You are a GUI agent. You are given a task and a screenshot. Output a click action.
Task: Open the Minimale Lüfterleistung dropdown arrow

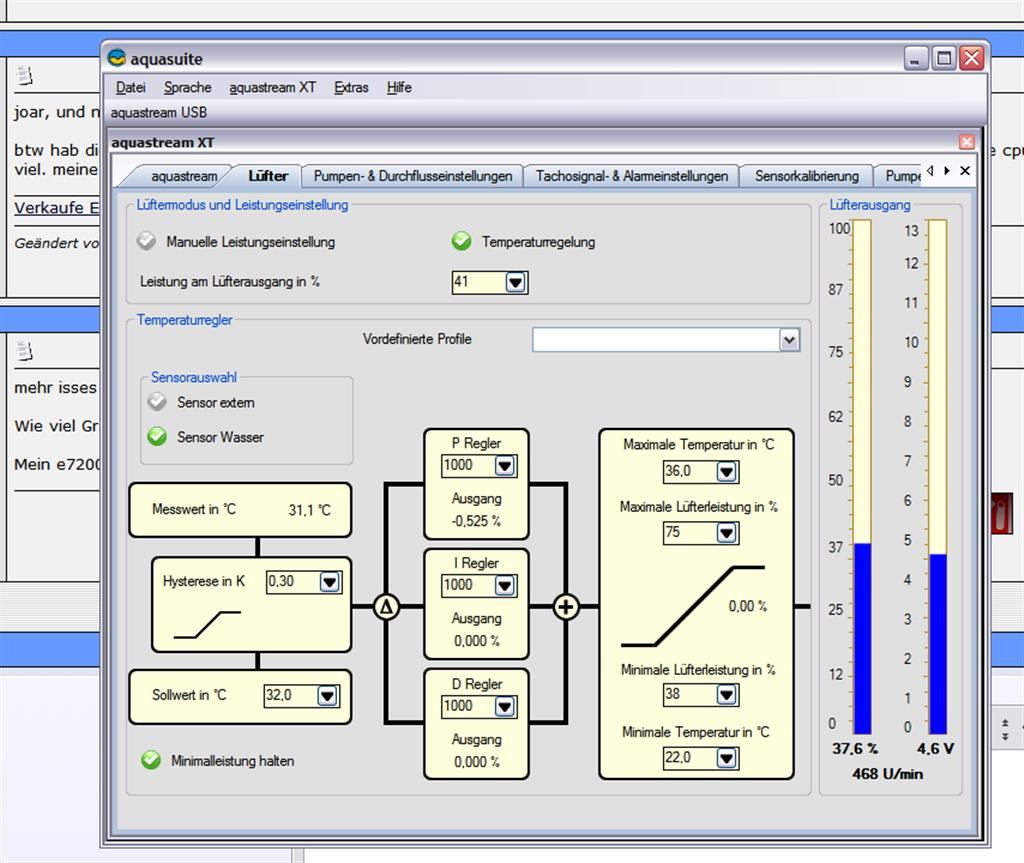click(x=726, y=694)
